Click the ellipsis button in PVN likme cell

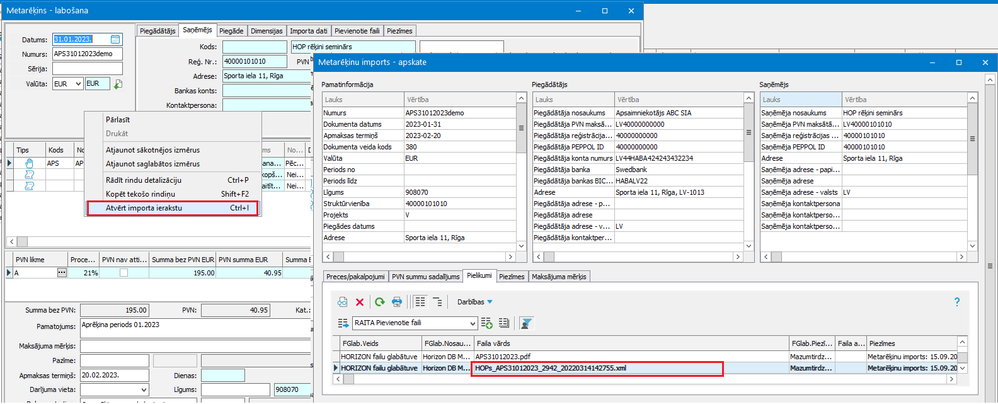(x=61, y=272)
